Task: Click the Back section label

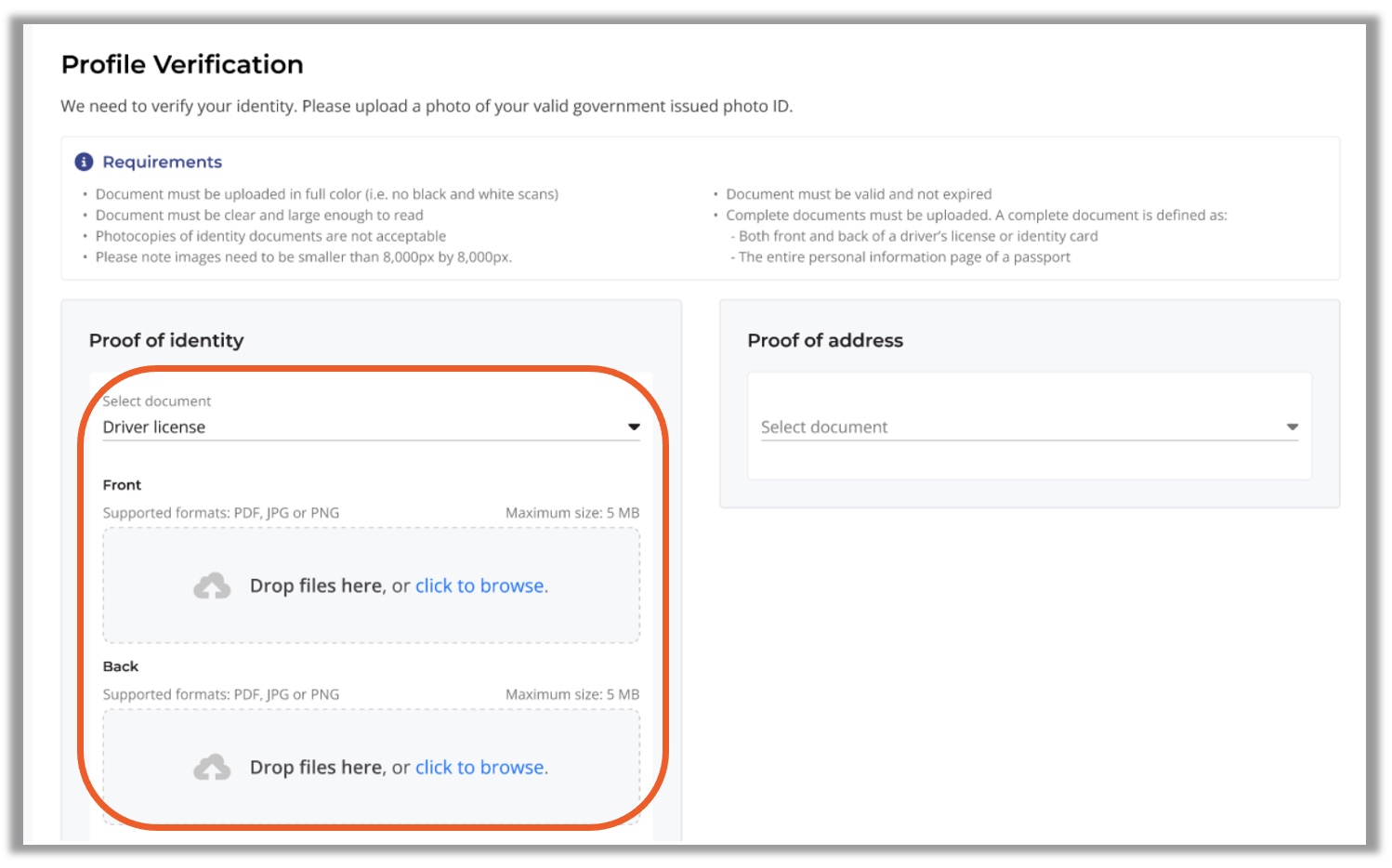Action: [121, 666]
